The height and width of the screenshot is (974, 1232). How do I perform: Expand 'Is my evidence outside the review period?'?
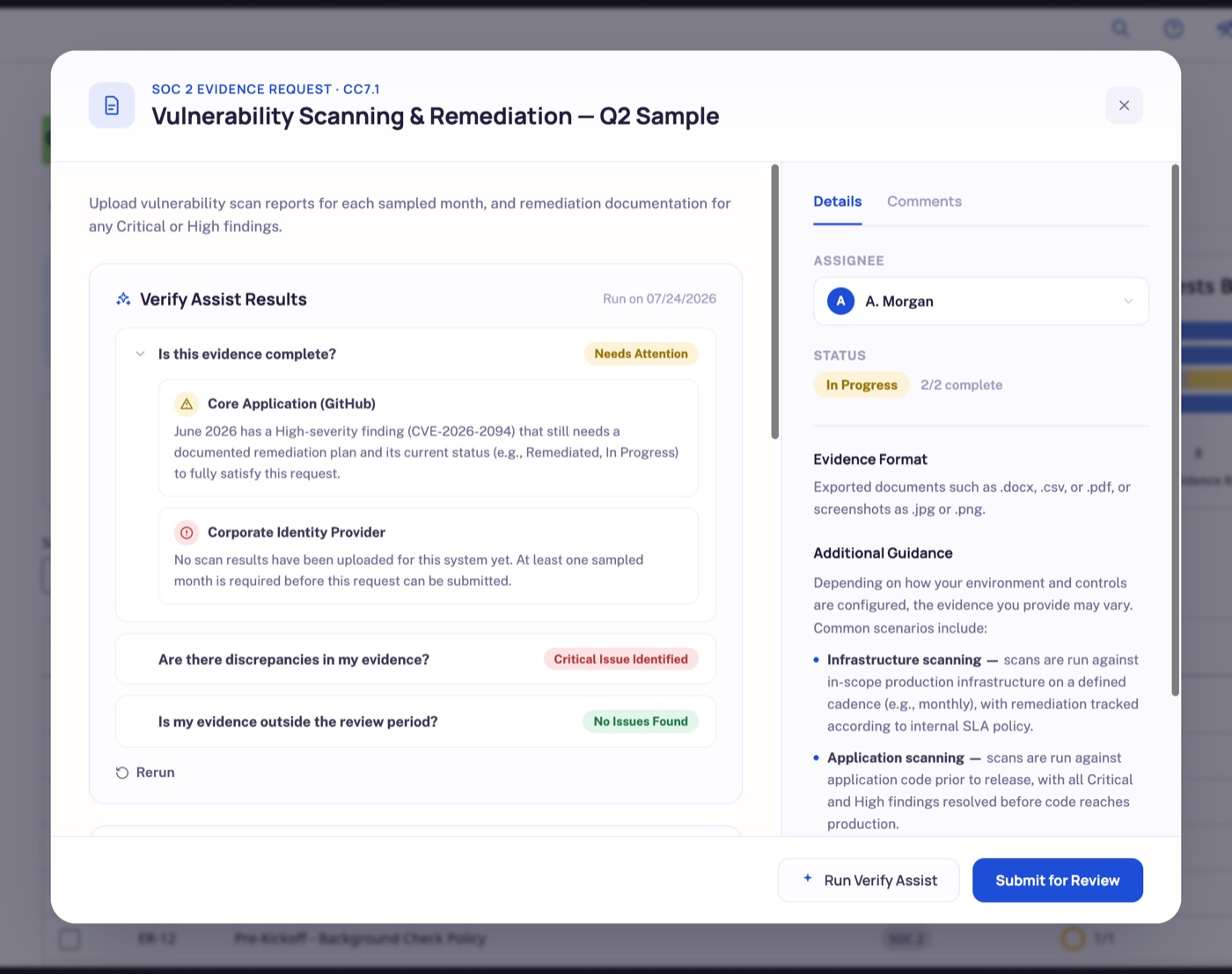[415, 721]
